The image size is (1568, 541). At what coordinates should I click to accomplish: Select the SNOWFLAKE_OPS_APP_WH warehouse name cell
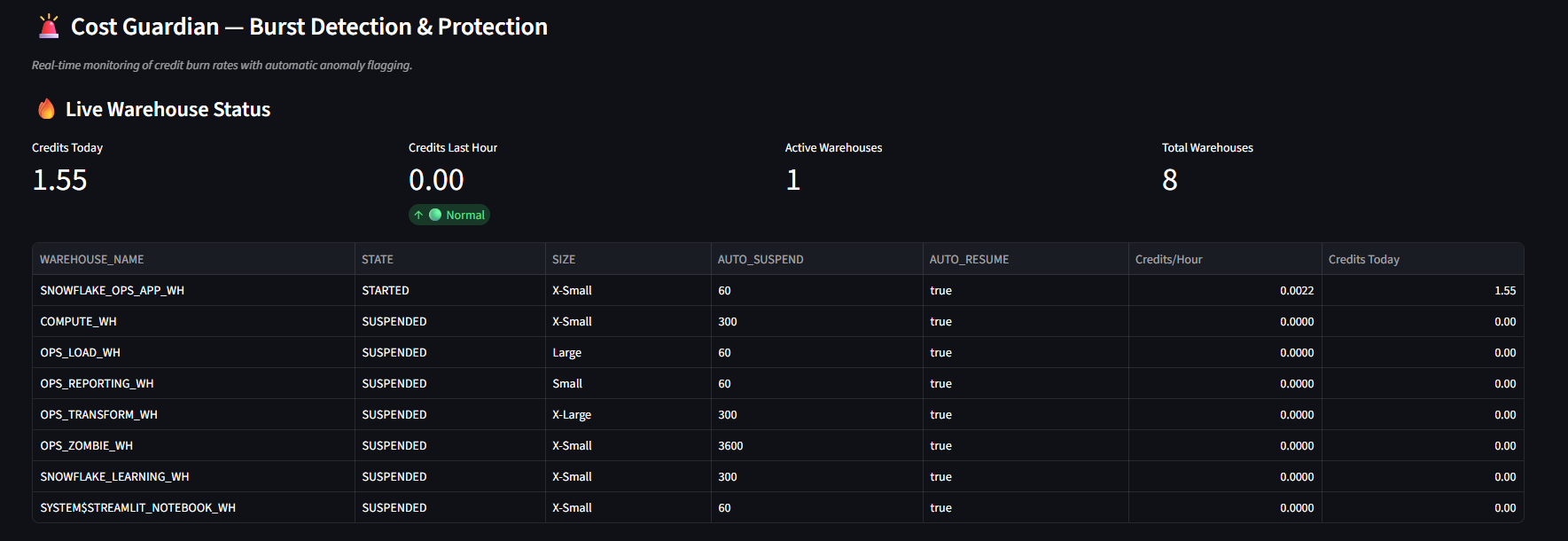(x=113, y=291)
